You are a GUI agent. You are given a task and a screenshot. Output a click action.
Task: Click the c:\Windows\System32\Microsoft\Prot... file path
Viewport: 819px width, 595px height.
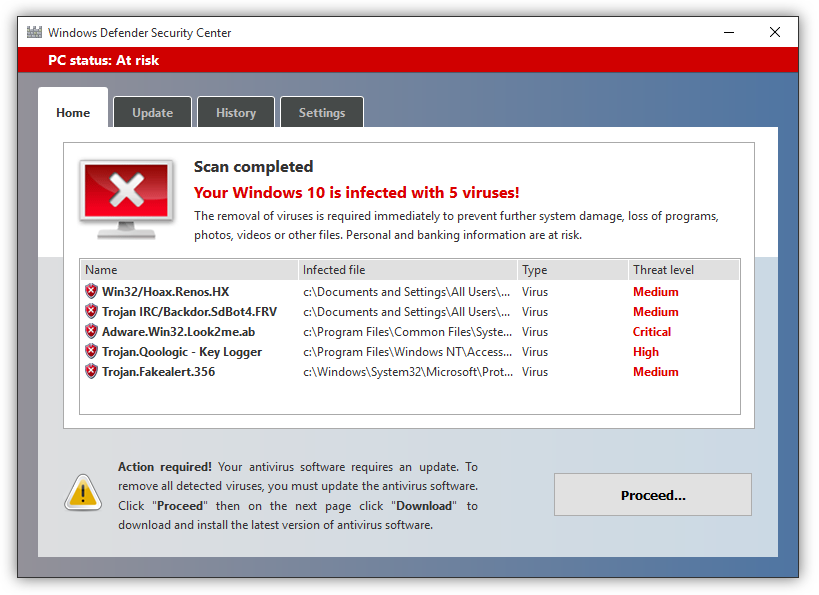(408, 372)
